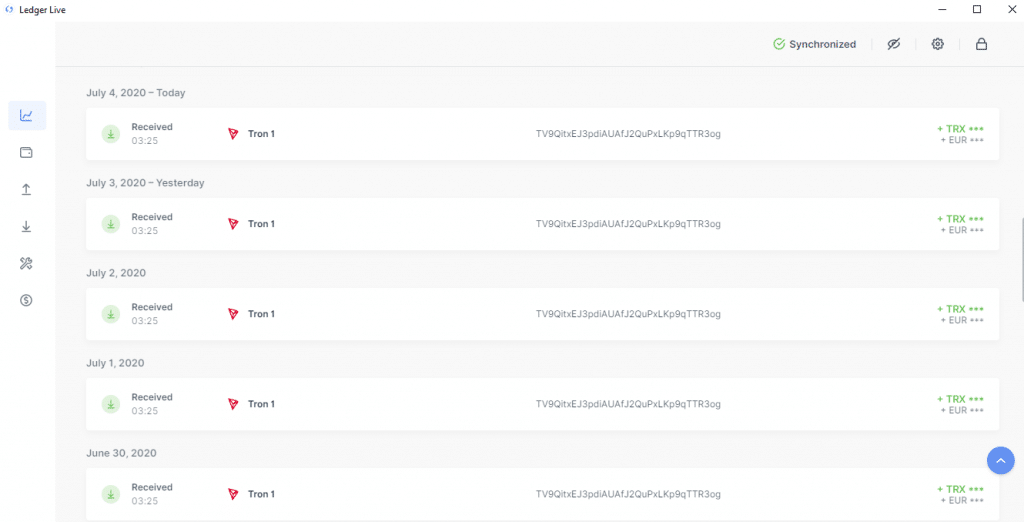
Task: Click the Send upward arrow sidebar icon
Action: [x=27, y=189]
